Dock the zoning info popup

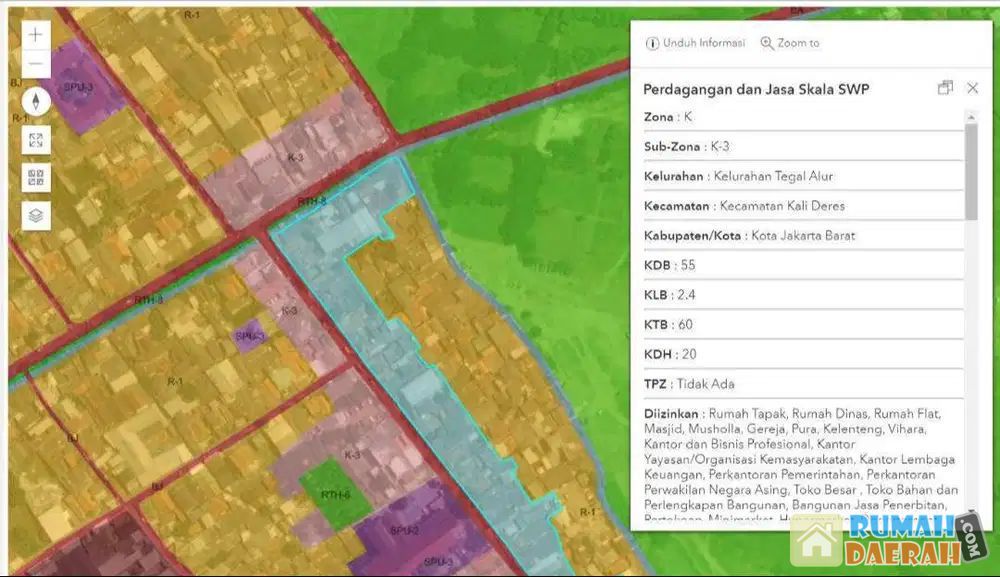click(945, 88)
